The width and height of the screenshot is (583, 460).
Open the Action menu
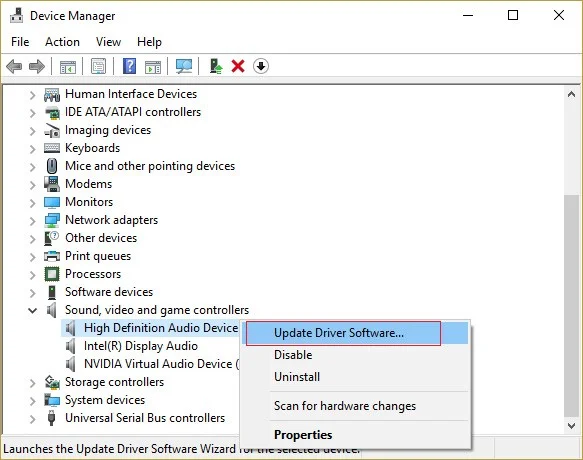pos(62,42)
